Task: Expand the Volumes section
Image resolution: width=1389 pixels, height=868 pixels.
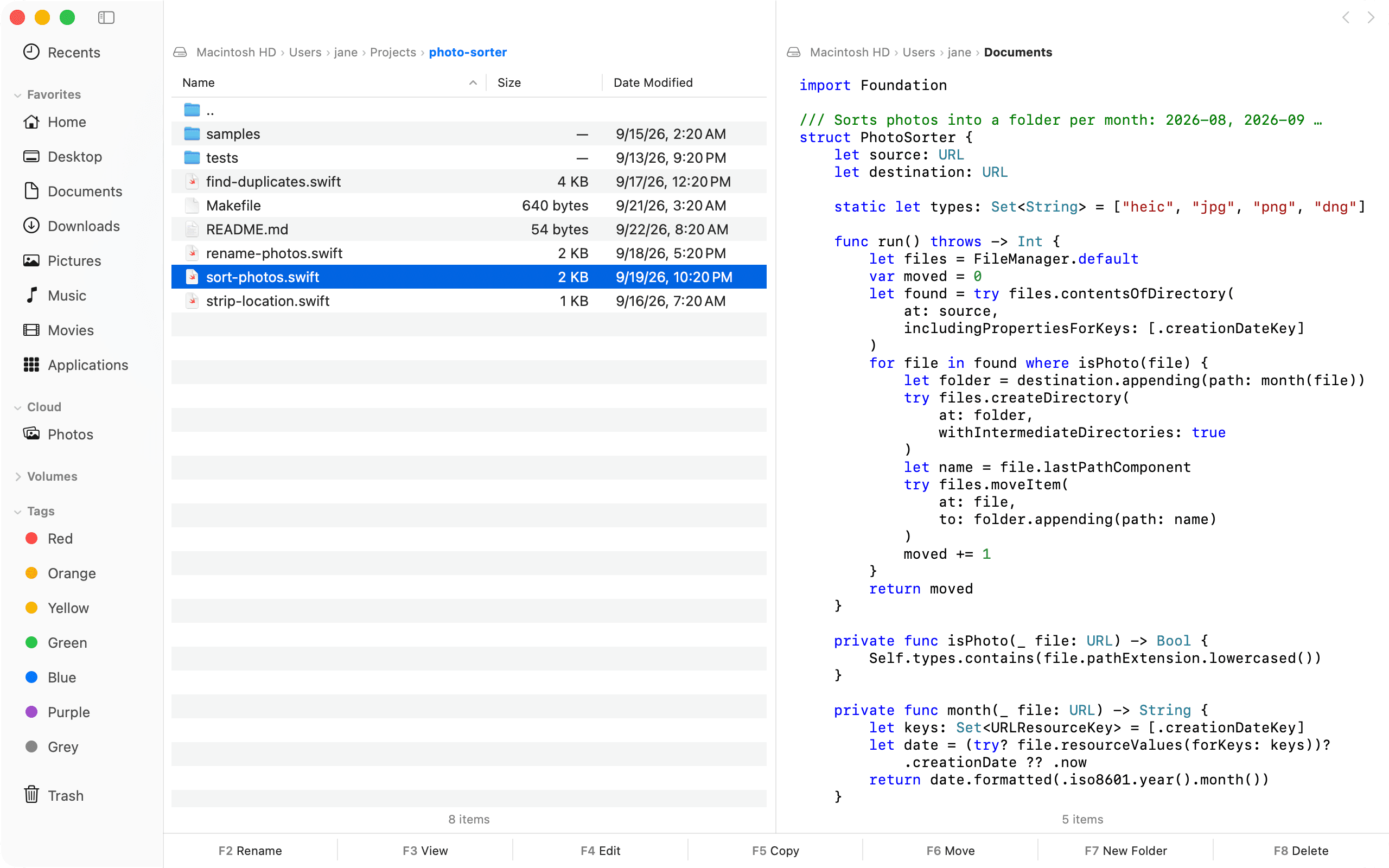Action: [18, 476]
